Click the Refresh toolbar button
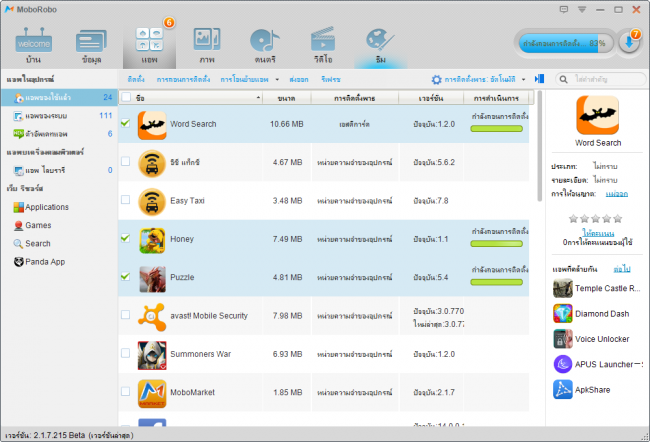650x442 pixels. (x=330, y=79)
